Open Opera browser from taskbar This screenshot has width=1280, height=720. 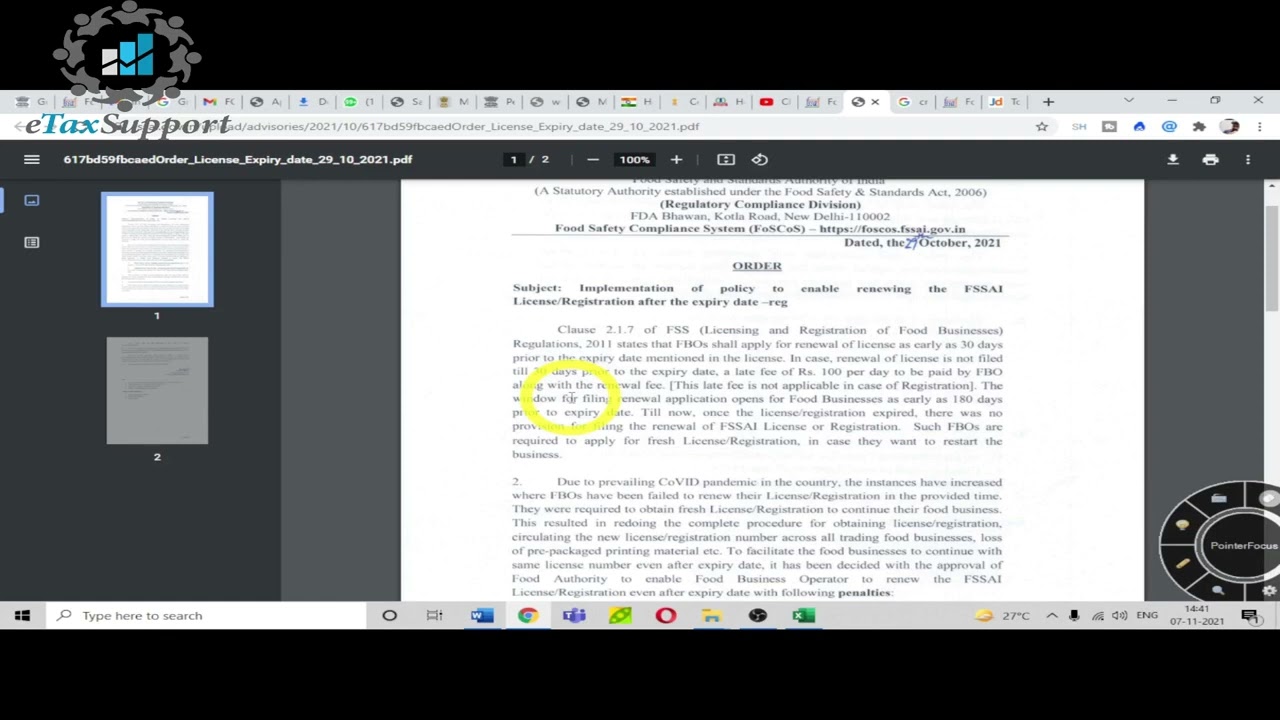pyautogui.click(x=666, y=615)
